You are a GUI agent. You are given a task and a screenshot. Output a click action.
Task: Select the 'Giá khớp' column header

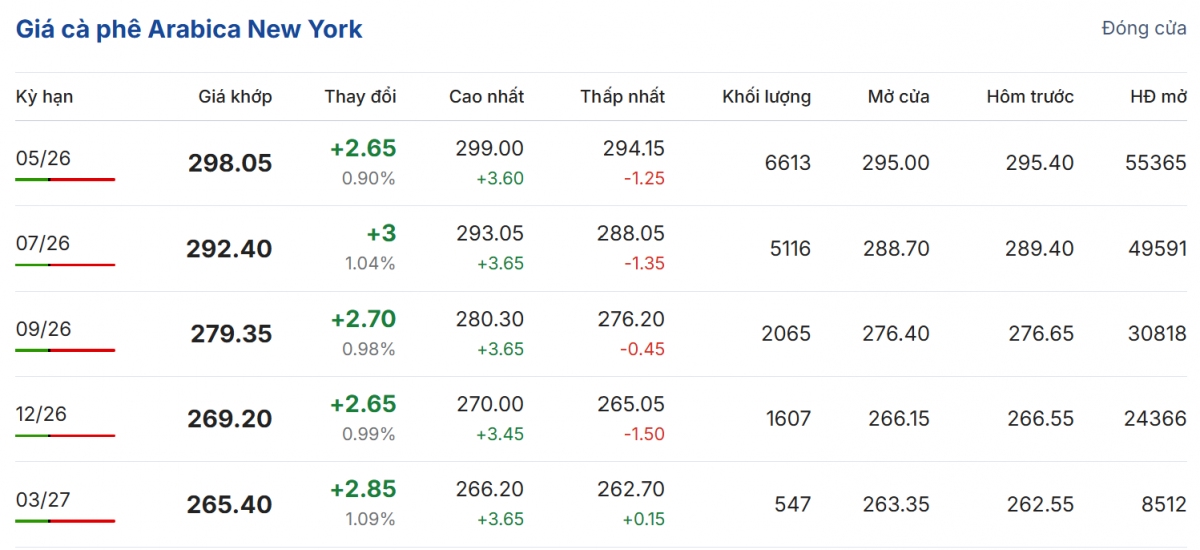pyautogui.click(x=235, y=97)
